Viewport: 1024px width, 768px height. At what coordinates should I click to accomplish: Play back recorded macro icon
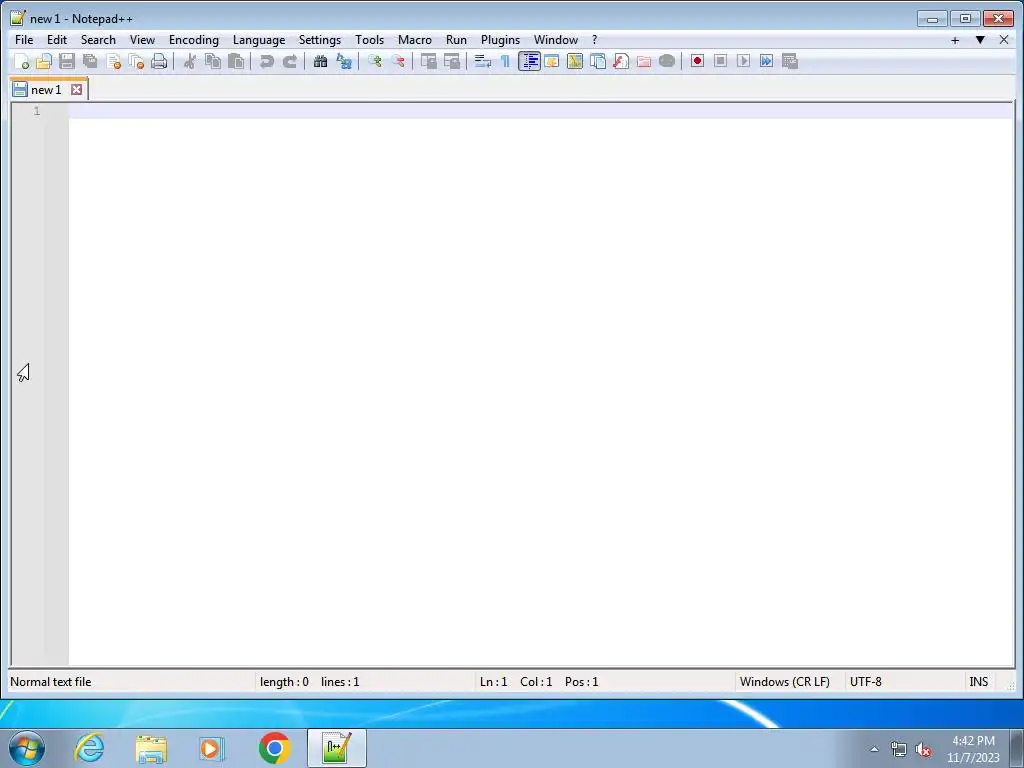click(743, 61)
